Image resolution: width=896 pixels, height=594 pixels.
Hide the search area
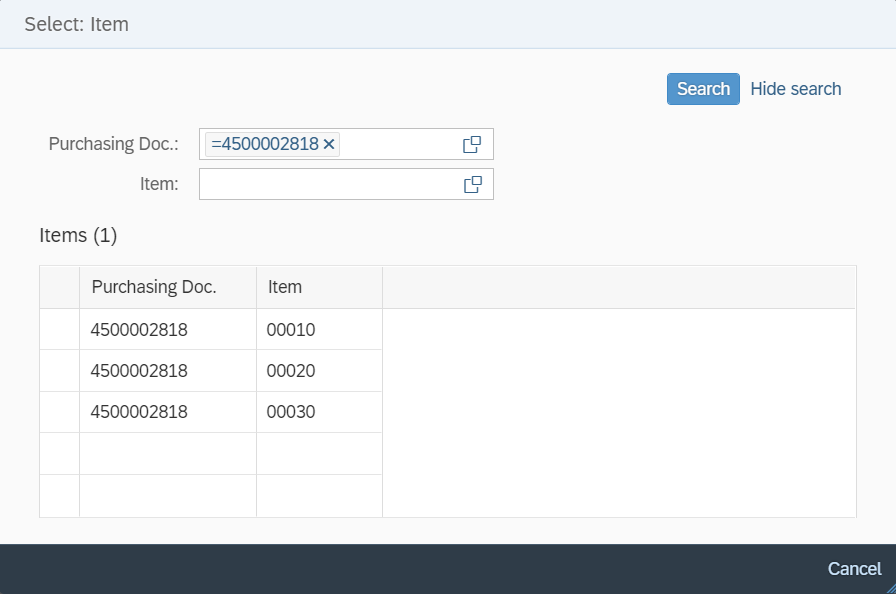(795, 89)
